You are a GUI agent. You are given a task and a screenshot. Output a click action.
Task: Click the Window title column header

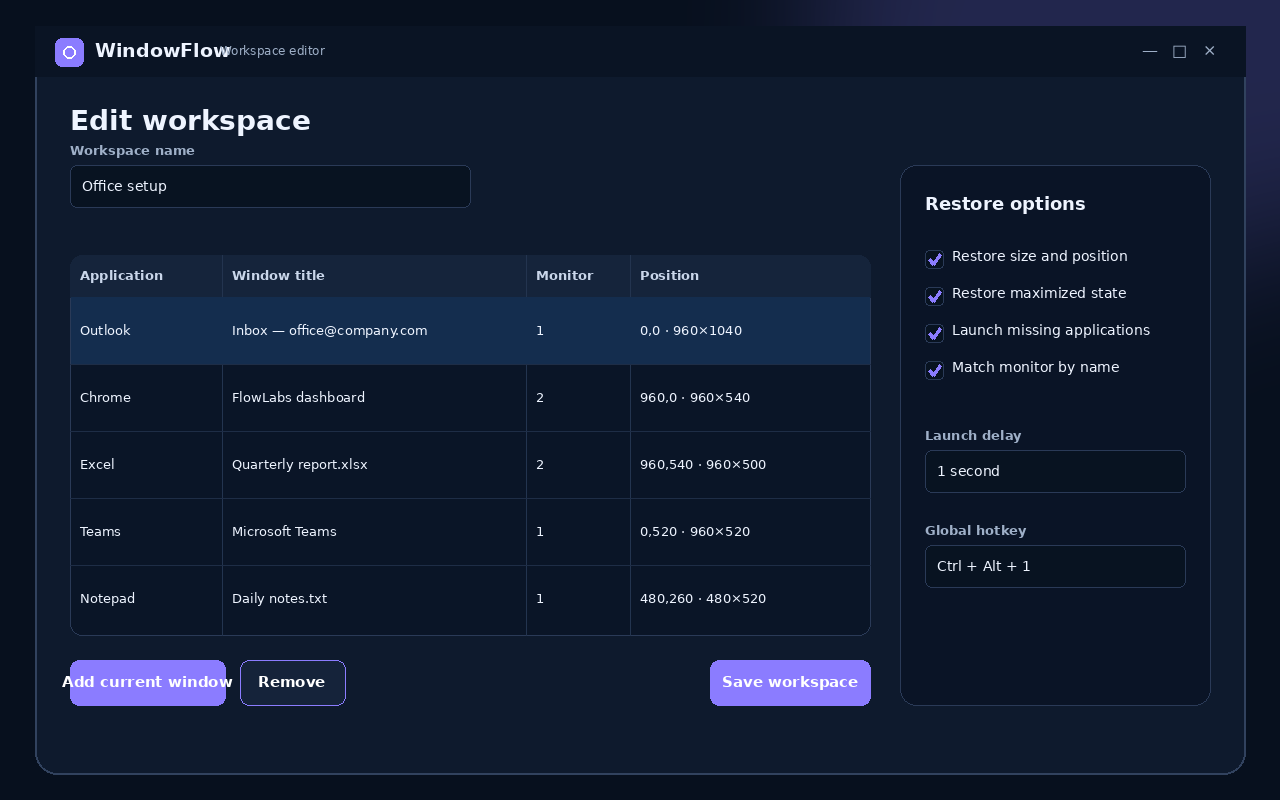(x=374, y=276)
